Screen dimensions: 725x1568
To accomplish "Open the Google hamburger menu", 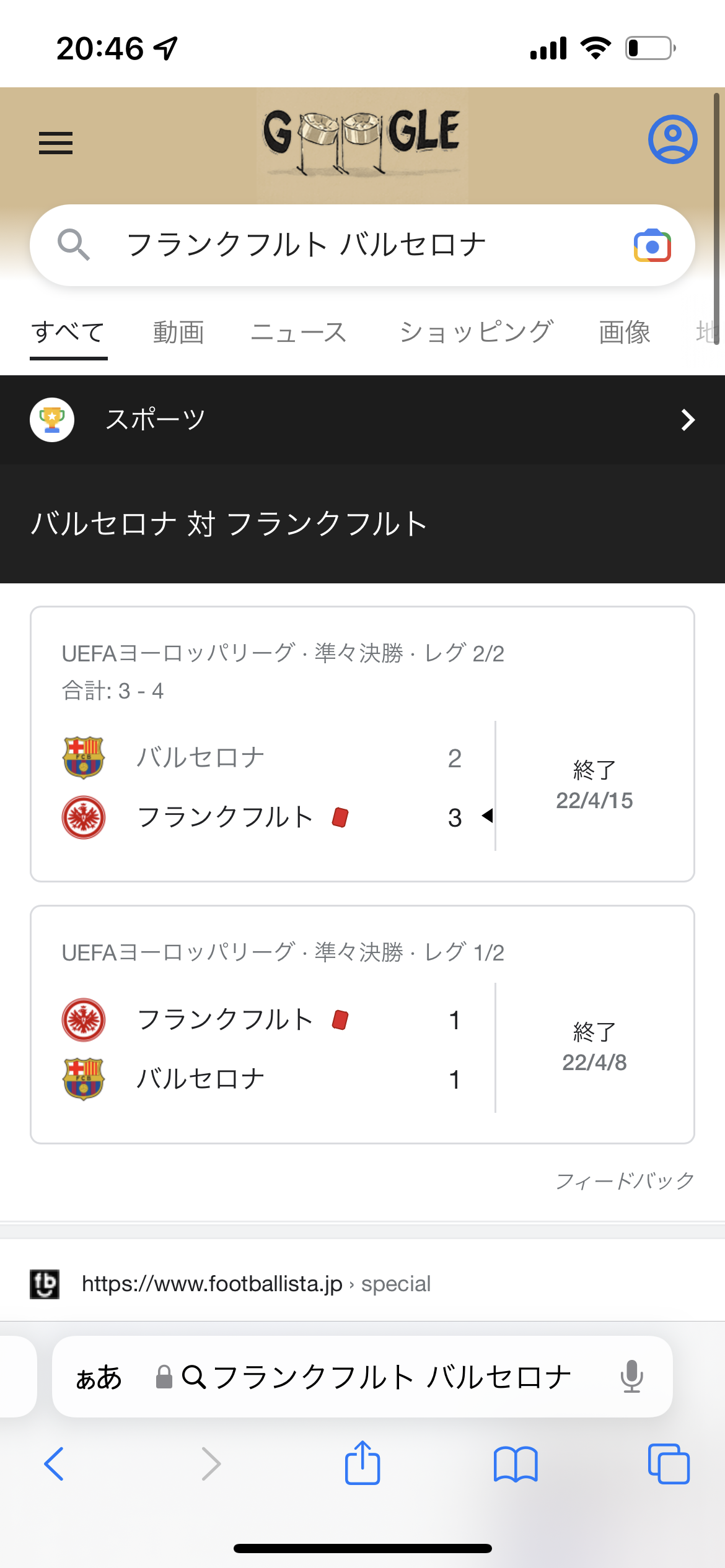I will pyautogui.click(x=56, y=143).
